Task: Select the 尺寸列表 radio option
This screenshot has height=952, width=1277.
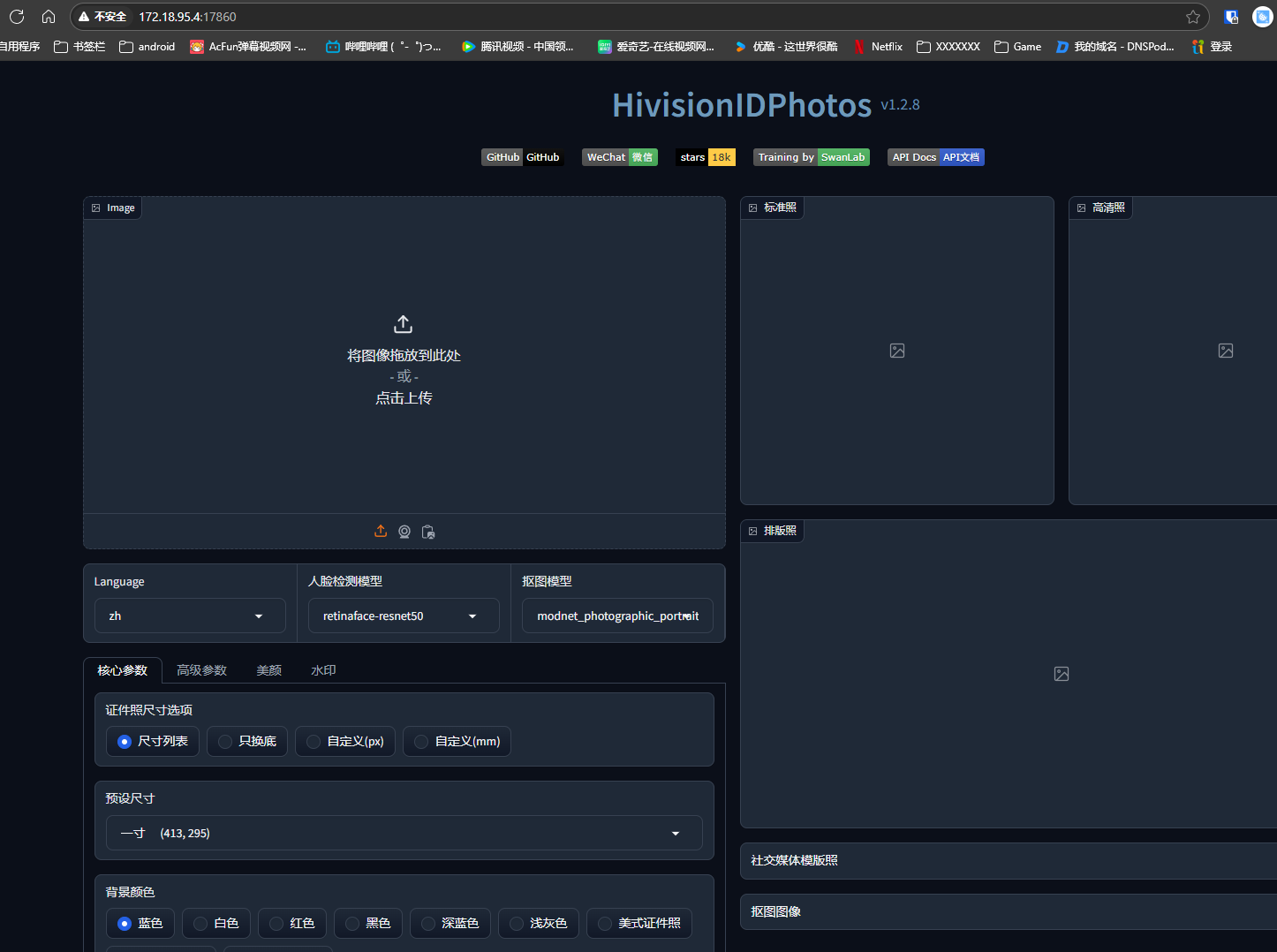Action: coord(153,742)
